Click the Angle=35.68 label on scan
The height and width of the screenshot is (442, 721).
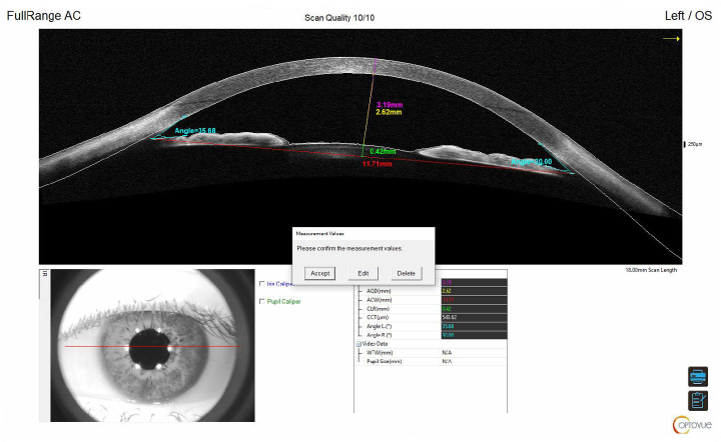coord(195,131)
